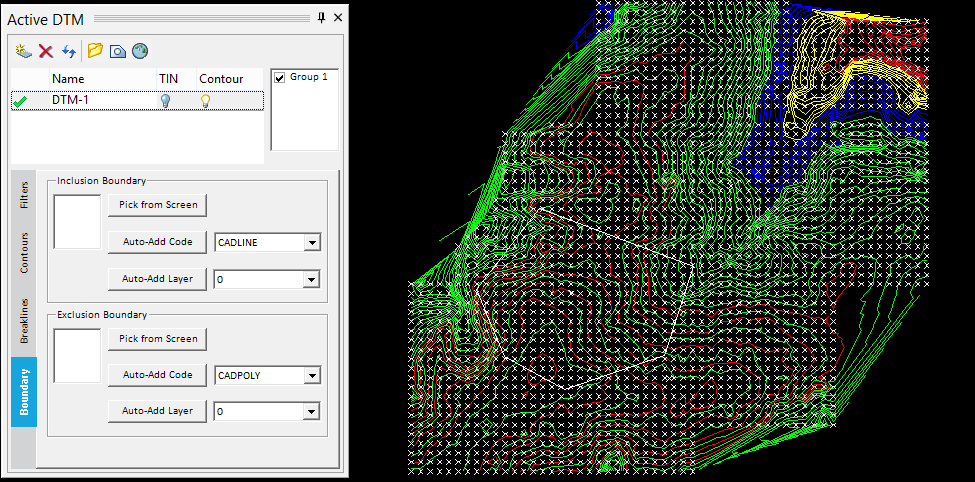
Task: Click Inclusion Boundary Pick from Screen button
Action: coord(157,205)
